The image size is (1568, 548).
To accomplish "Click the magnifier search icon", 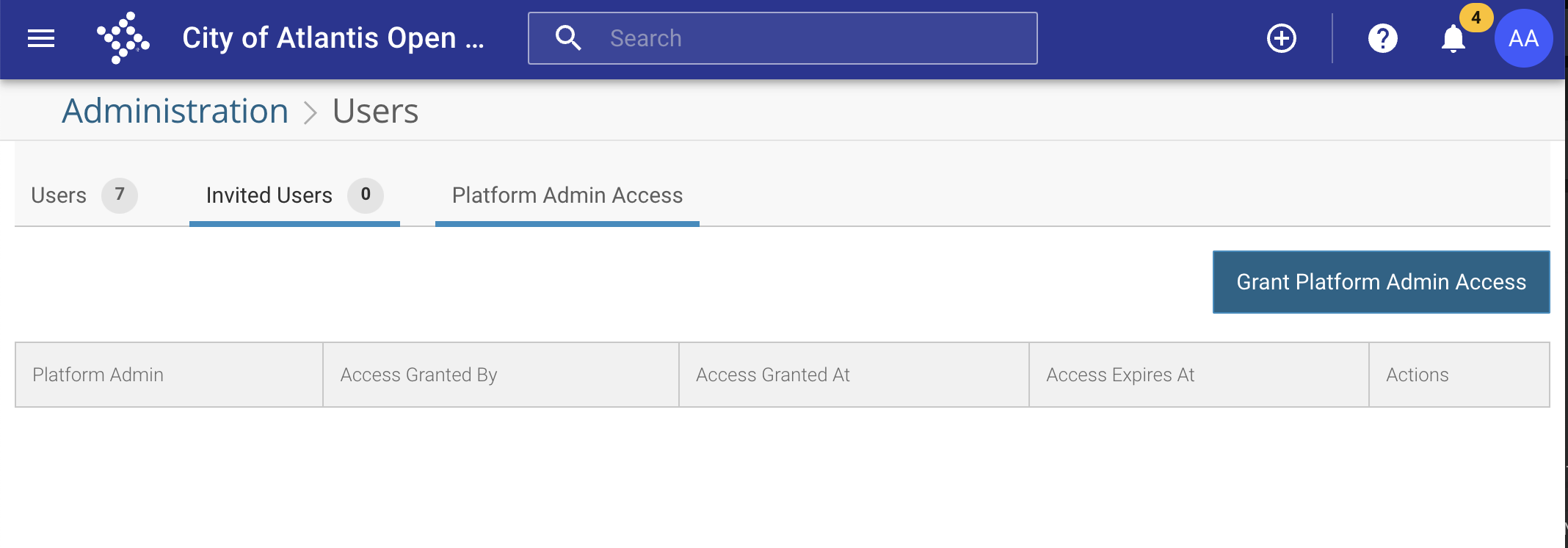I will pyautogui.click(x=568, y=38).
